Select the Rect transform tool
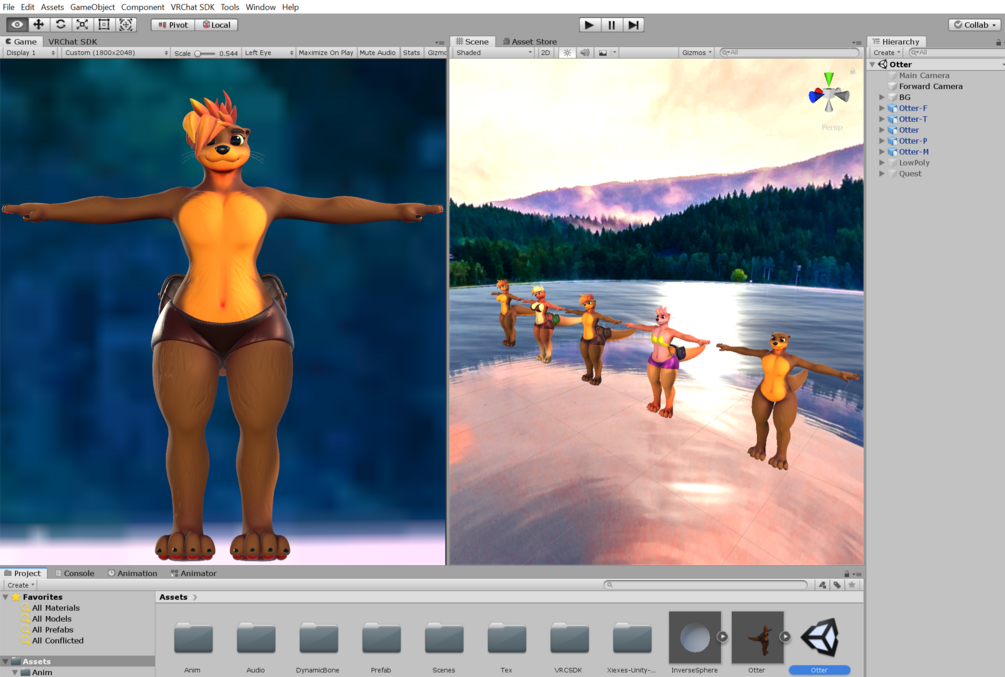Image resolution: width=1005 pixels, height=677 pixels. [104, 24]
